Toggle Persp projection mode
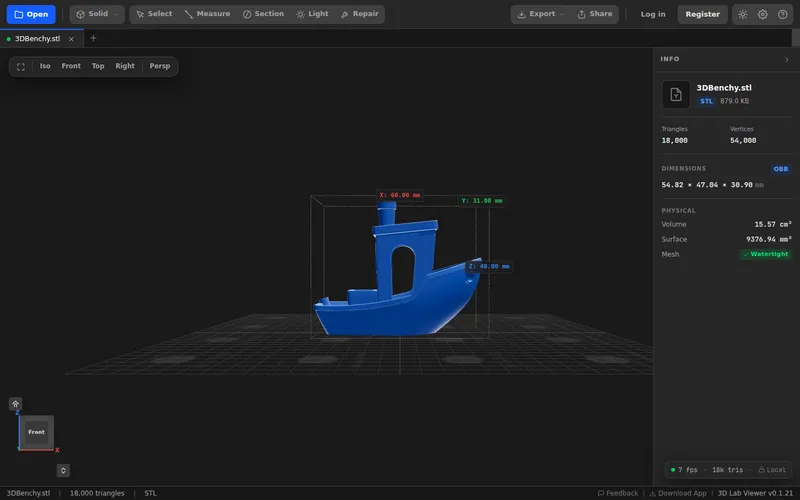This screenshot has height=500, width=800. pos(160,66)
